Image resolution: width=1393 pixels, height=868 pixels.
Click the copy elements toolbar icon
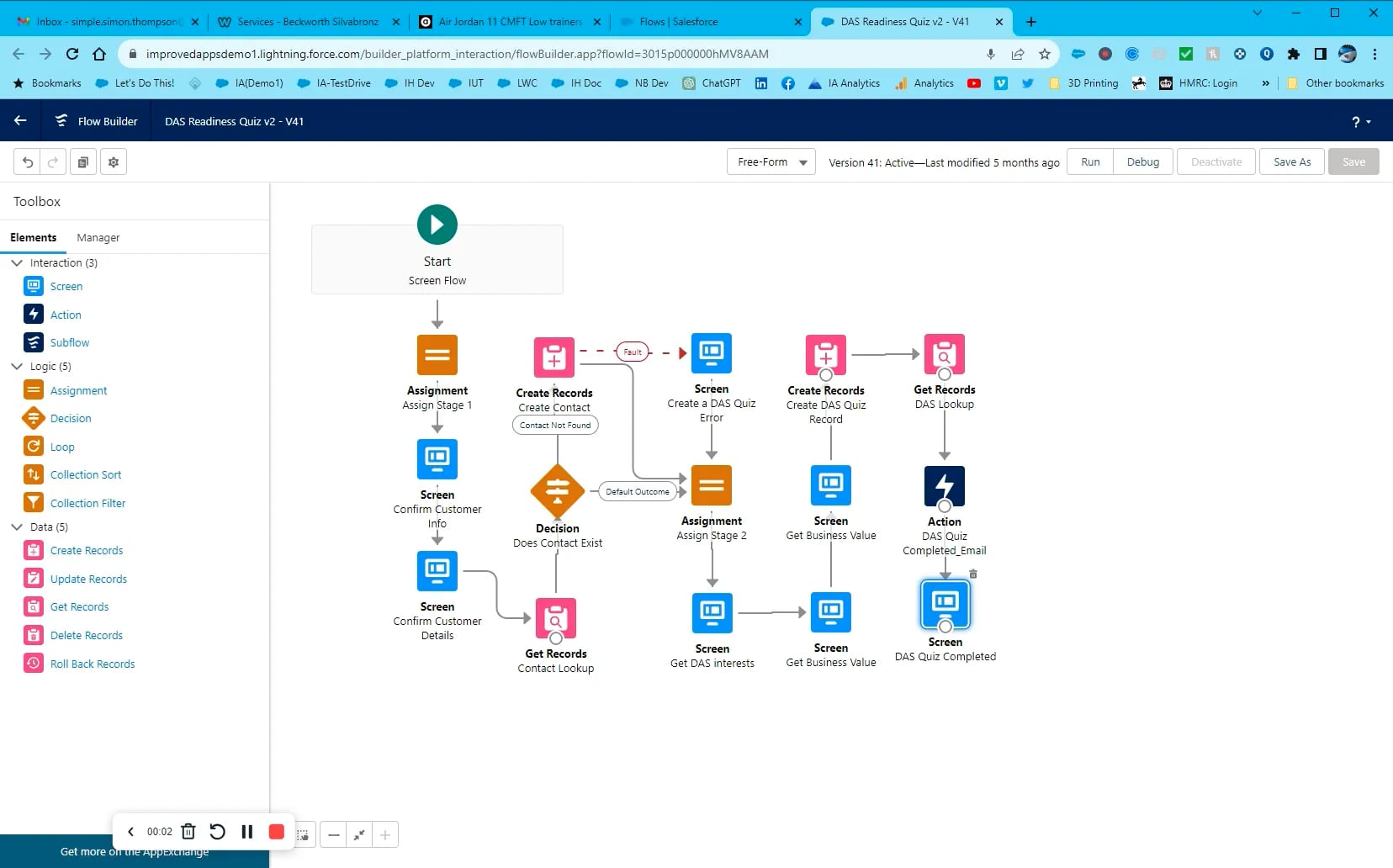(x=83, y=162)
